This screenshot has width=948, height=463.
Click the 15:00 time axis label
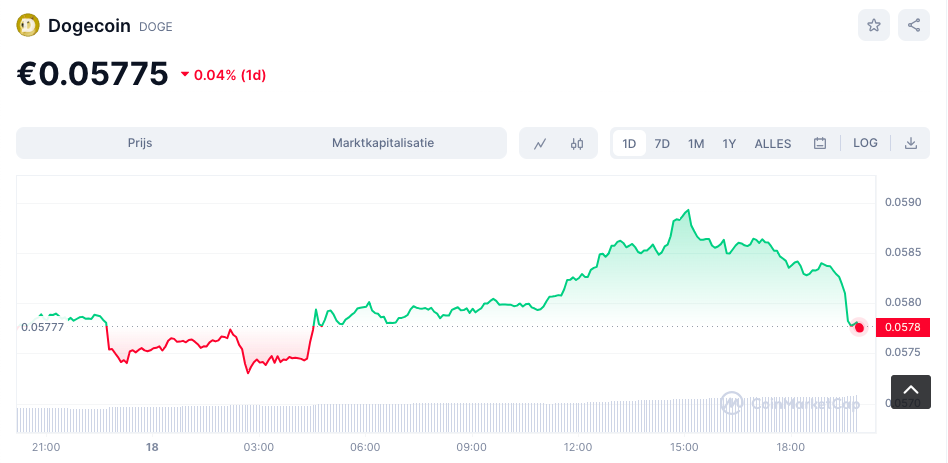click(684, 448)
